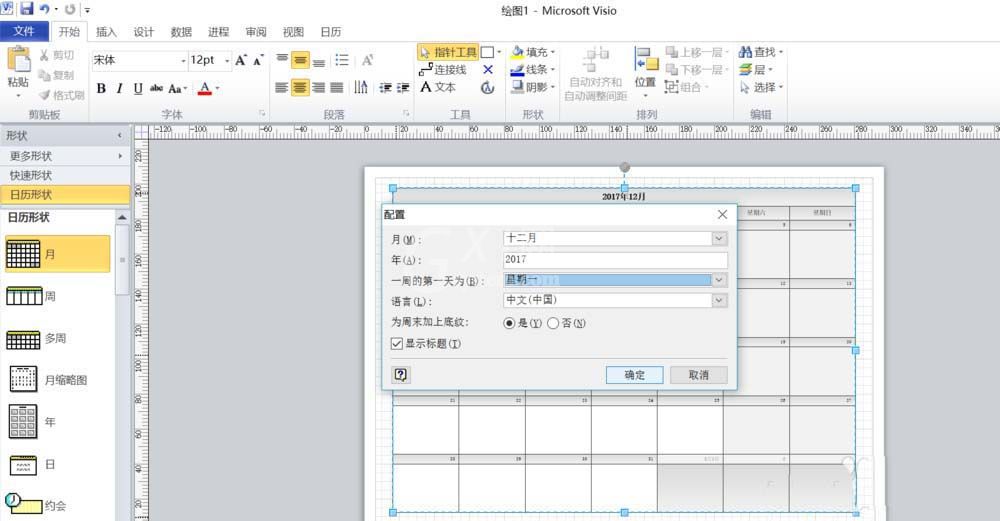This screenshot has width=1000, height=521.
Task: Switch to the Data (数据) tab
Action: click(181, 32)
